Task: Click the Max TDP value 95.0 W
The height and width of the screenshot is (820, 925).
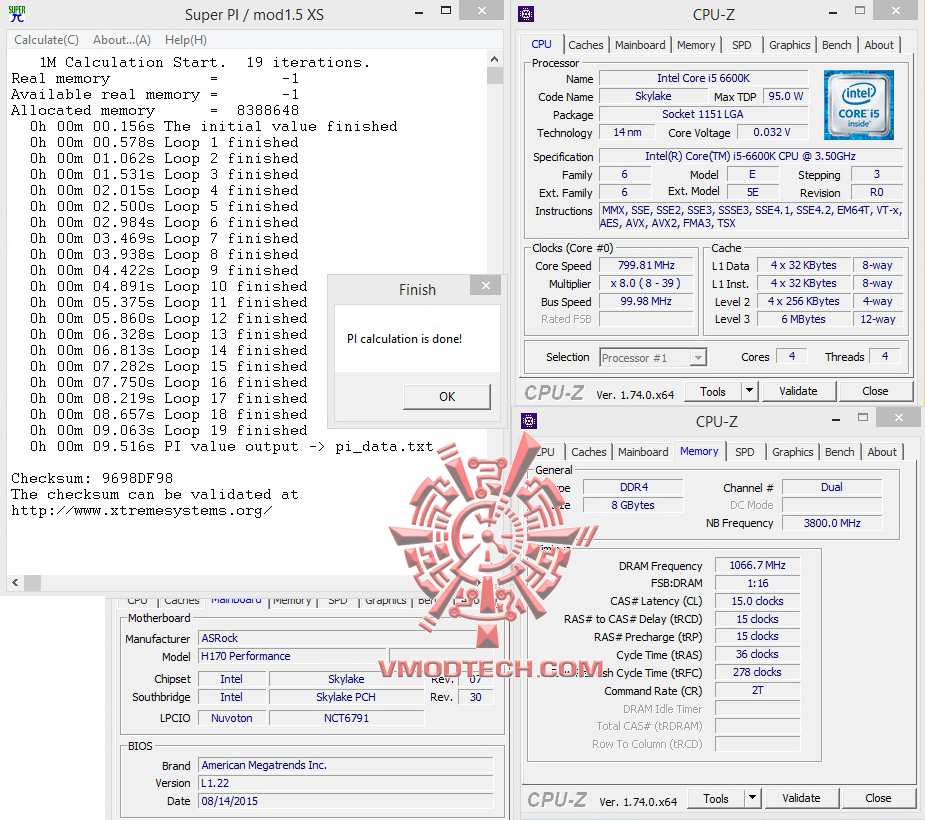Action: coord(785,96)
